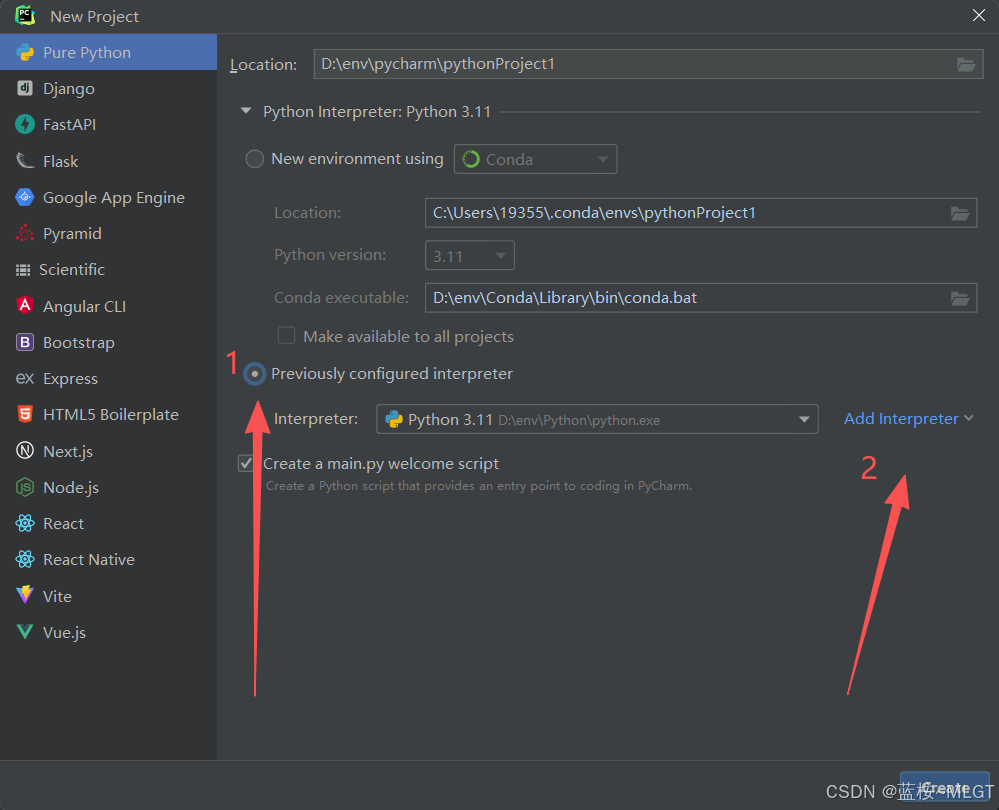The width and height of the screenshot is (999, 810).
Task: Click the Scientific grid icon
Action: click(23, 270)
